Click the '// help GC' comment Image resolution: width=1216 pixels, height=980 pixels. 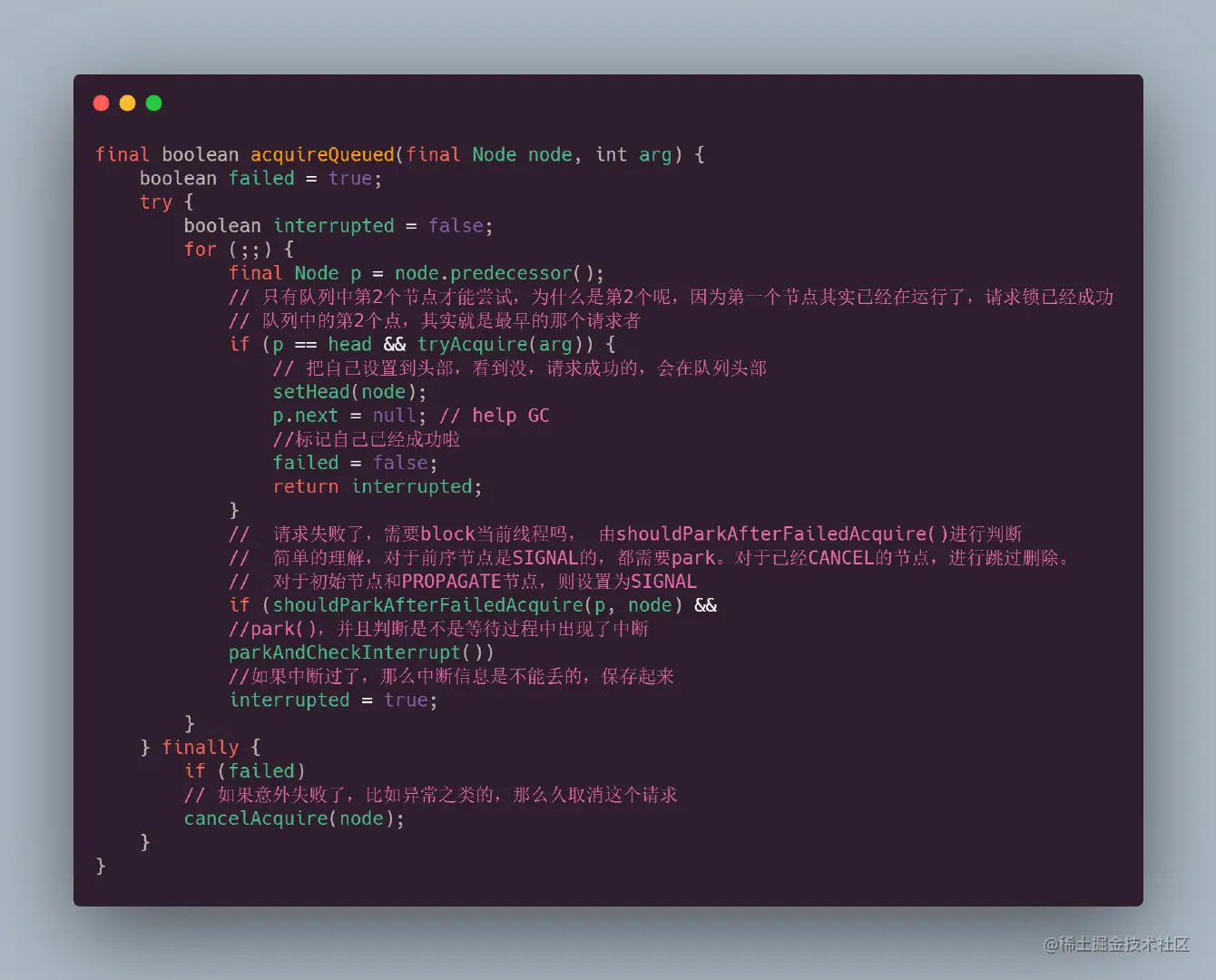pyautogui.click(x=495, y=415)
